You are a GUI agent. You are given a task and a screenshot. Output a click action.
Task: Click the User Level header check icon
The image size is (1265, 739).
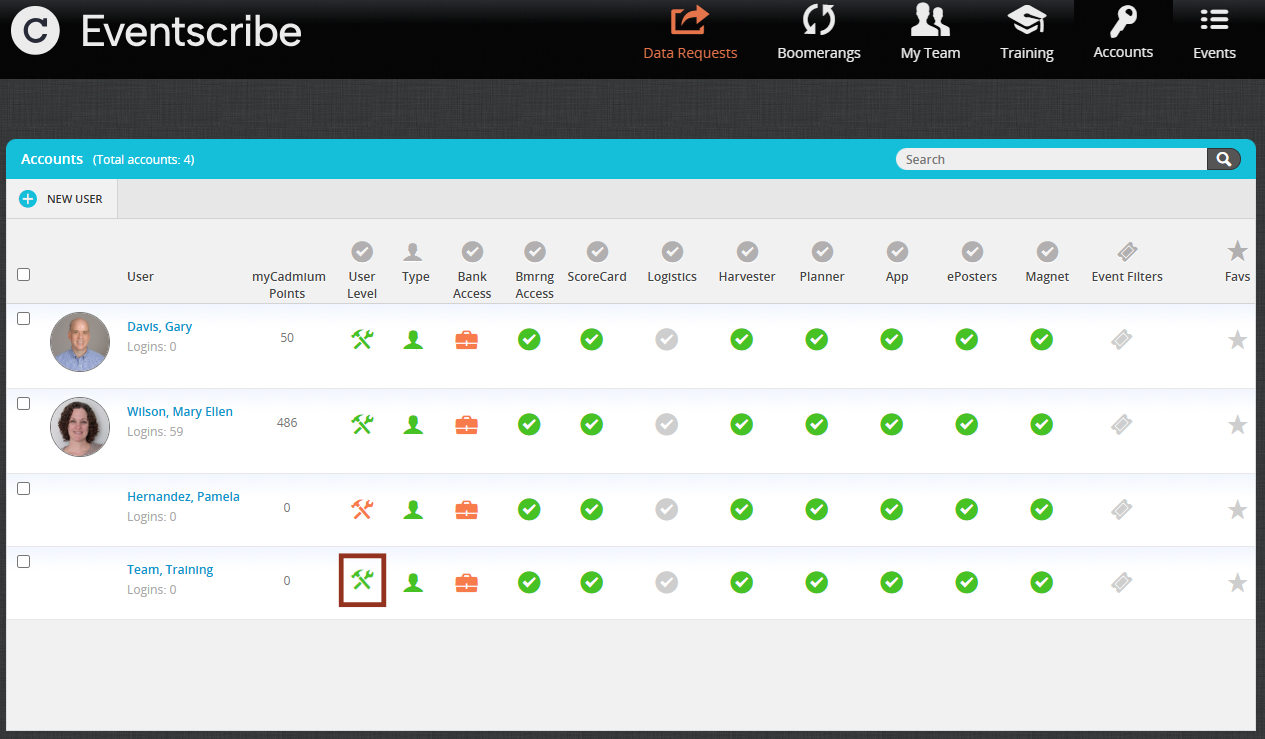362,251
